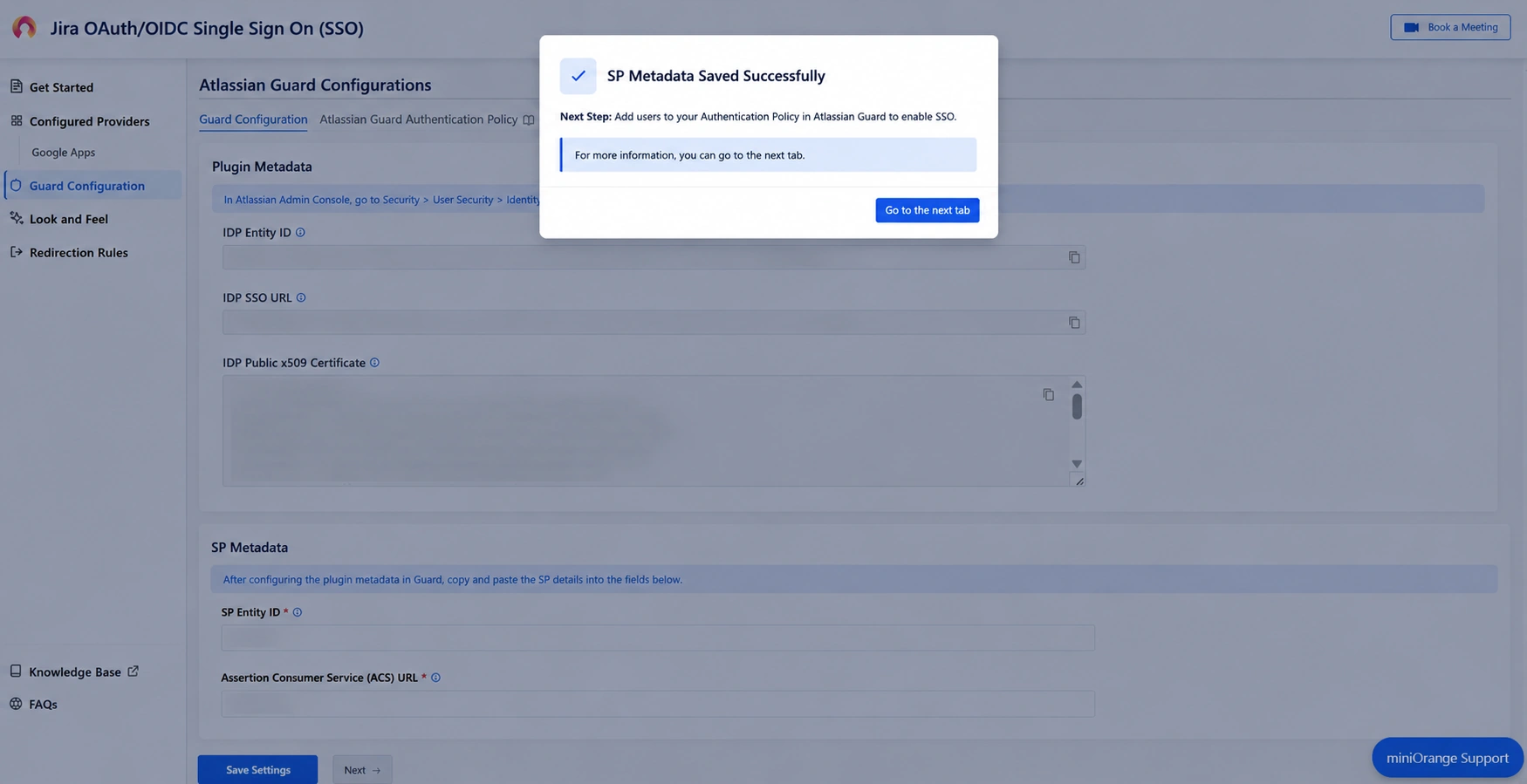Click the Next arrow button
1527x784 pixels.
(362, 769)
